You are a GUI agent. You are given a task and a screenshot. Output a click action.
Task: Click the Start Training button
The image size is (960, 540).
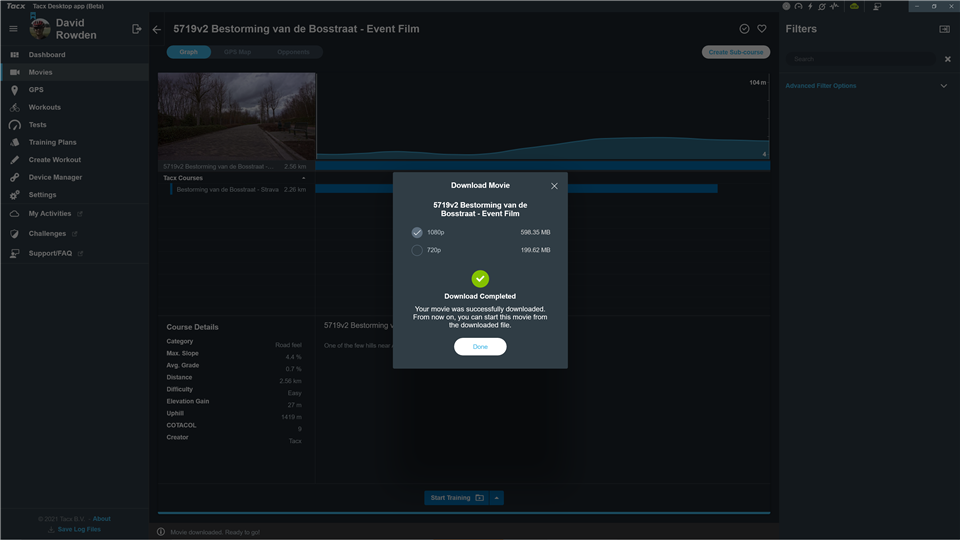(457, 498)
